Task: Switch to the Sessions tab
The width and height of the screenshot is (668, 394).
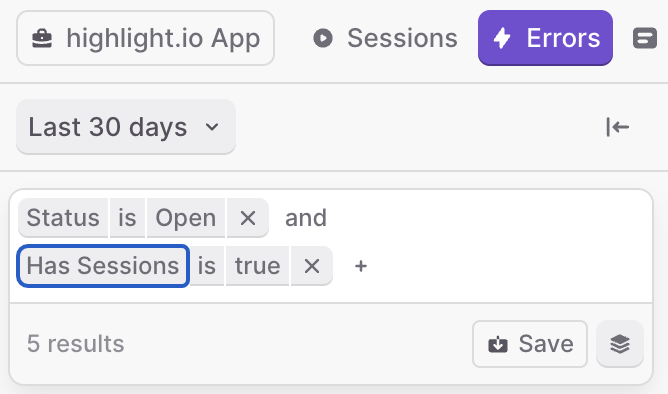Action: point(385,38)
